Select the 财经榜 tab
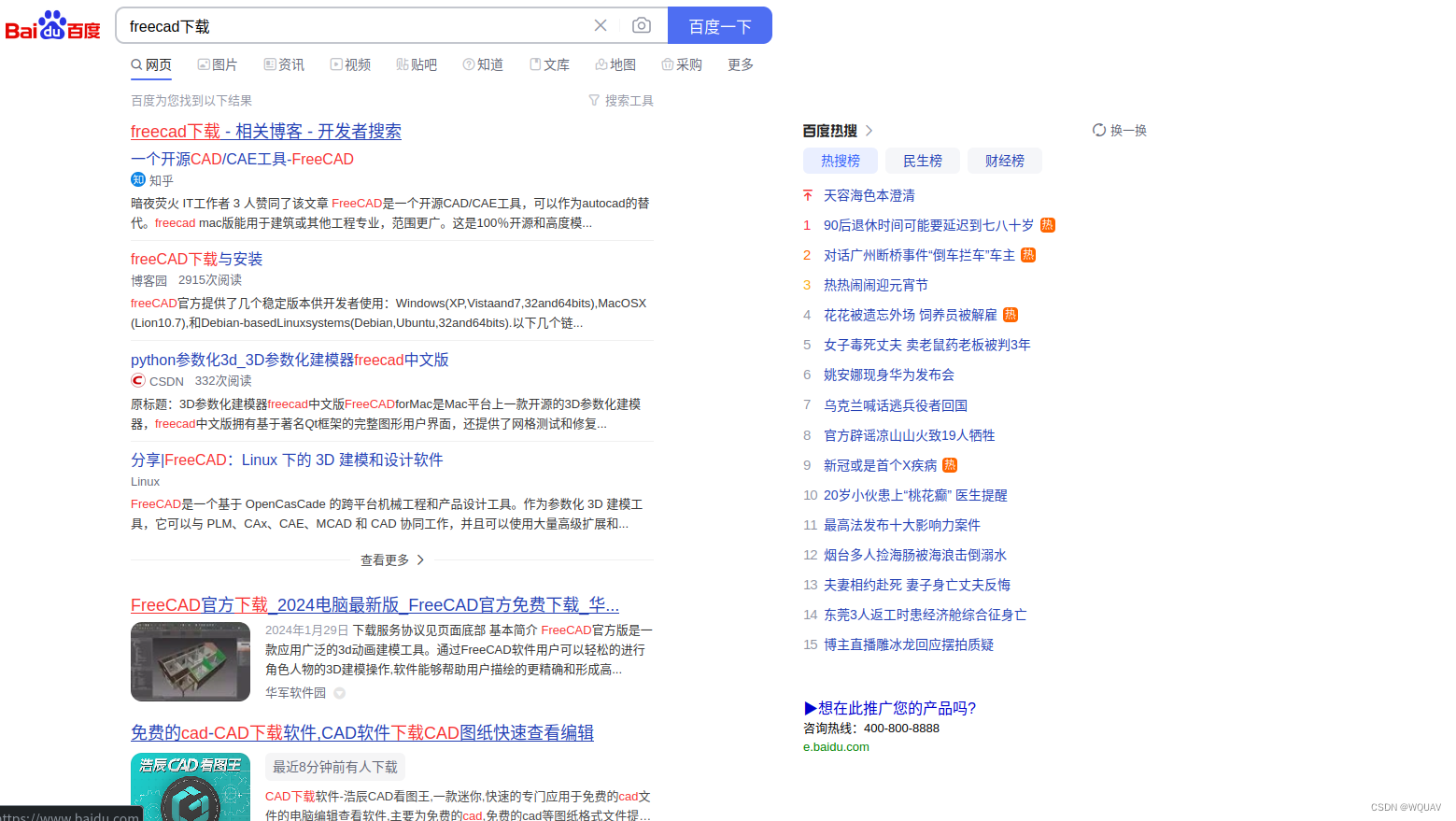1456x821 pixels. pyautogui.click(x=1005, y=161)
